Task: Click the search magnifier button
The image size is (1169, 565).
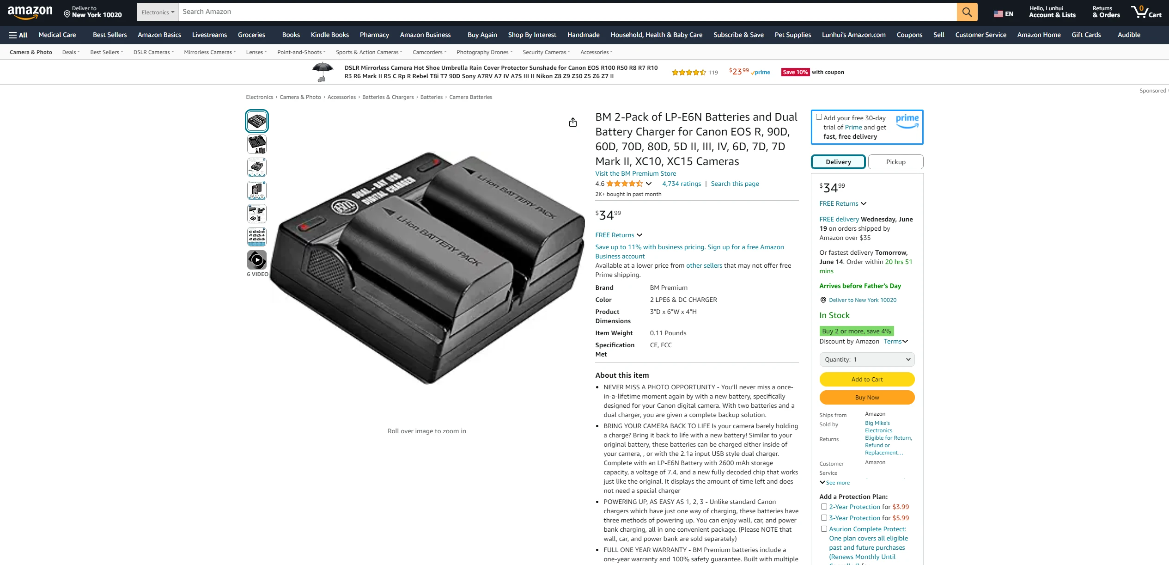Action: pyautogui.click(x=967, y=12)
